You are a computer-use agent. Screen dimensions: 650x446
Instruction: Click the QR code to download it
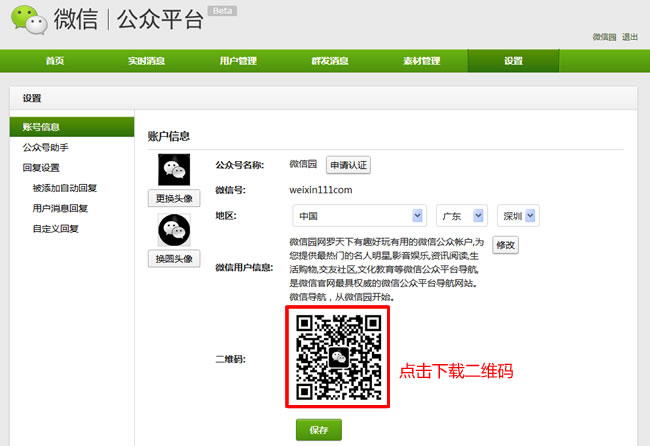(337, 357)
